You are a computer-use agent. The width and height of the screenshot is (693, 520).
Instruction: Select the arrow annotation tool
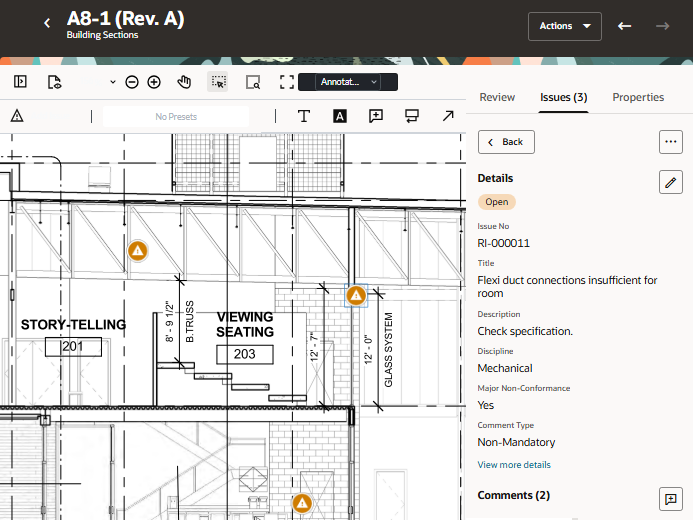(447, 116)
